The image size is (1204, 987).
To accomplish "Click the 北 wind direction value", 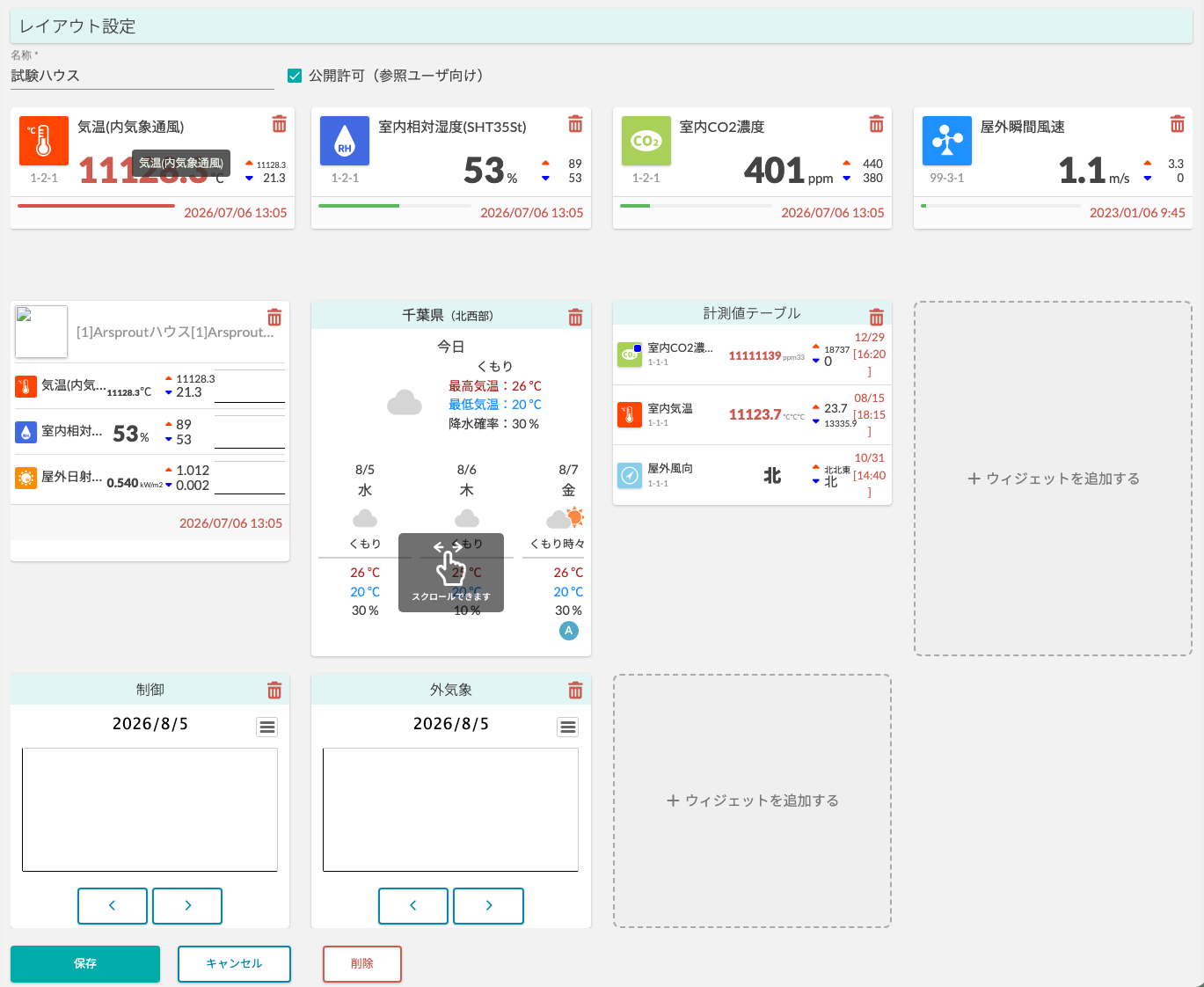I will 772,476.
